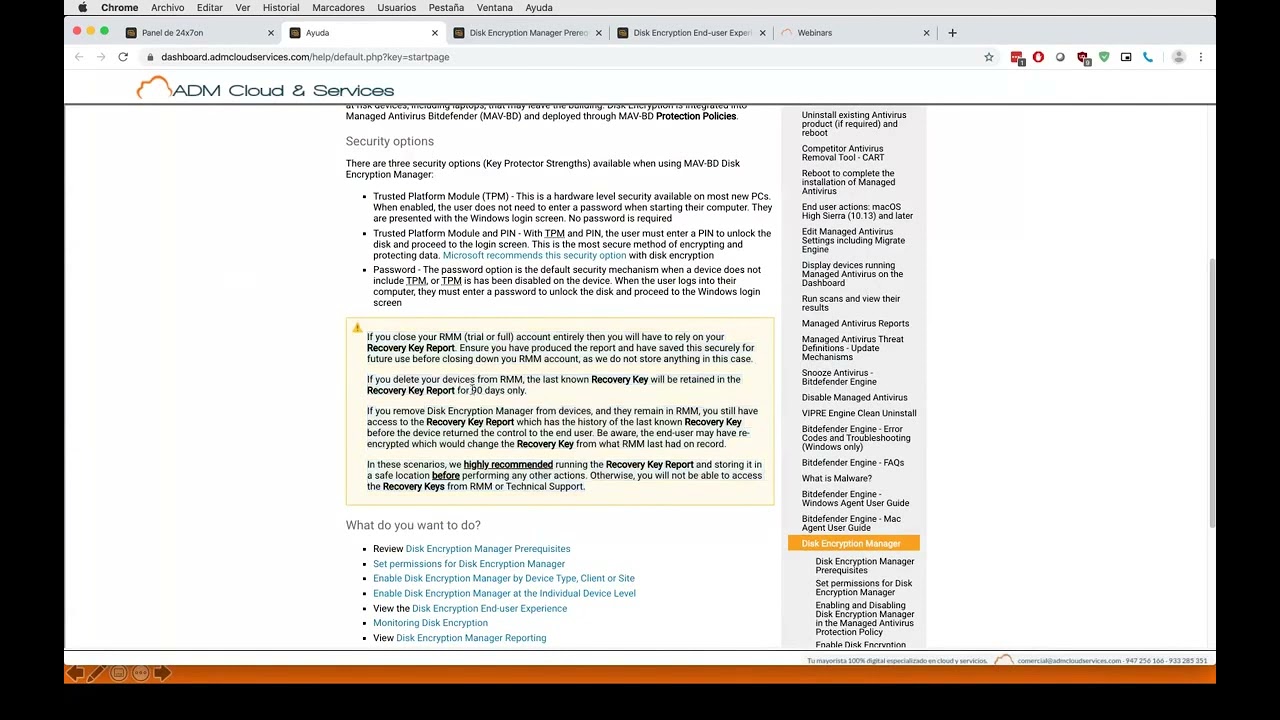
Task: Open Disk Encryption Manager Reporting link
Action: pos(471,638)
